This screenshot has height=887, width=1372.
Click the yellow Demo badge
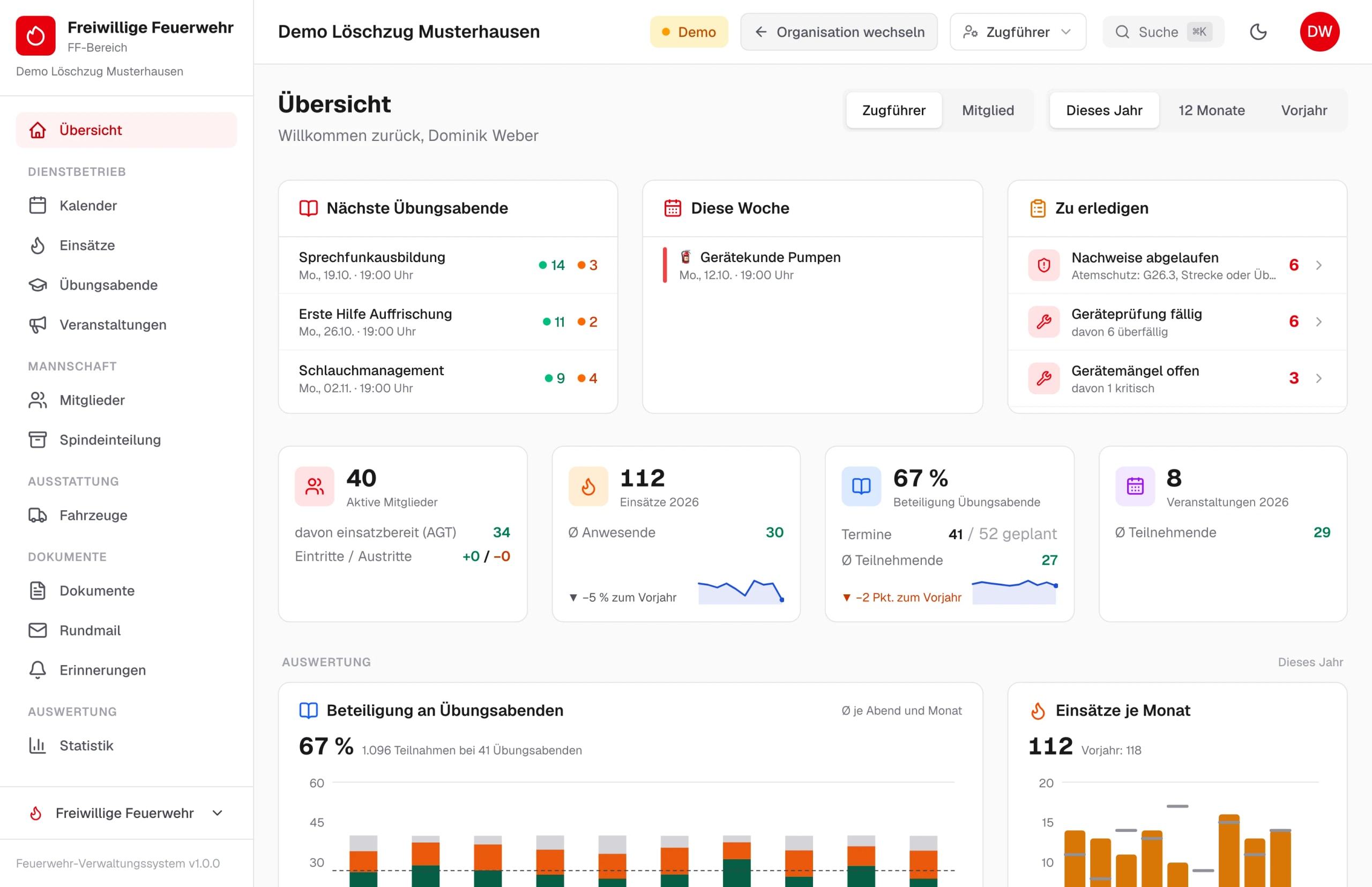click(689, 32)
